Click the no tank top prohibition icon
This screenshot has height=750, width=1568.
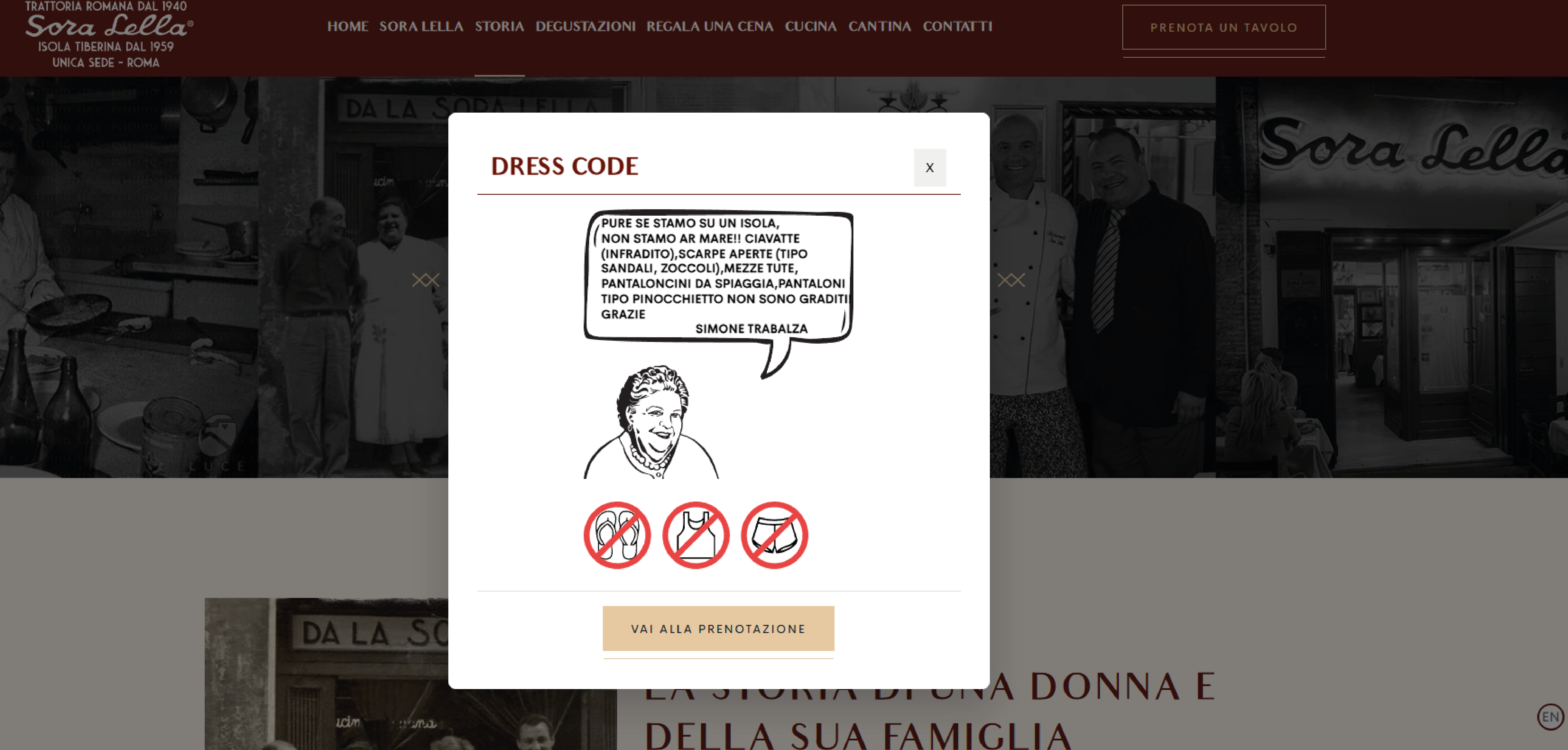(696, 535)
